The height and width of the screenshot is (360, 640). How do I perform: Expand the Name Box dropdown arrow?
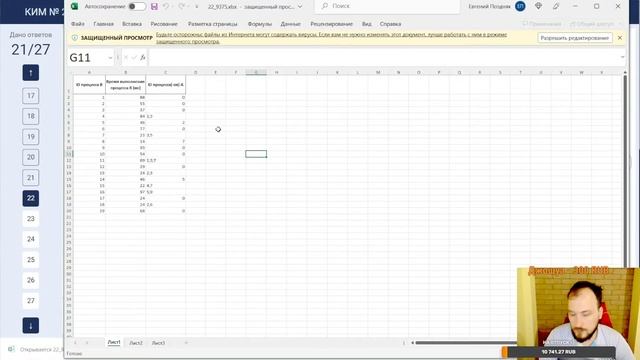(110, 58)
